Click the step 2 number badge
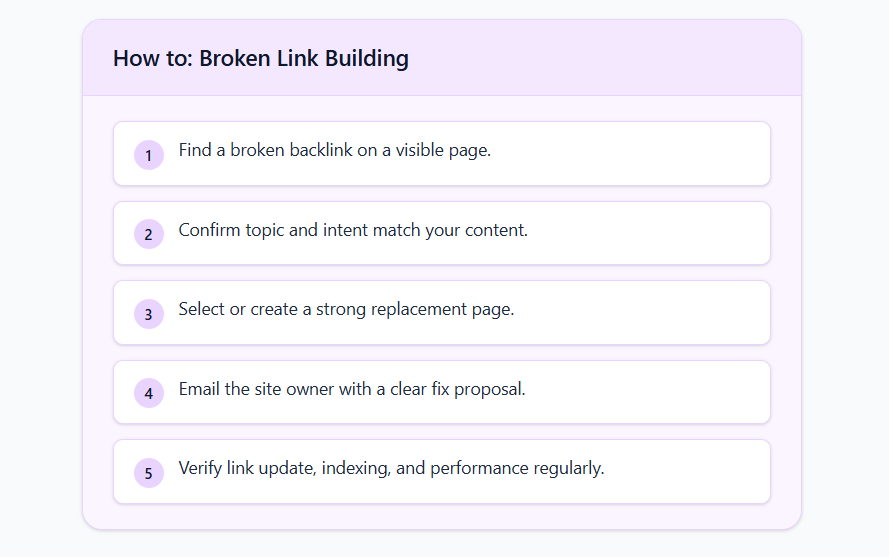Viewport: 889px width, 557px height. pos(149,234)
